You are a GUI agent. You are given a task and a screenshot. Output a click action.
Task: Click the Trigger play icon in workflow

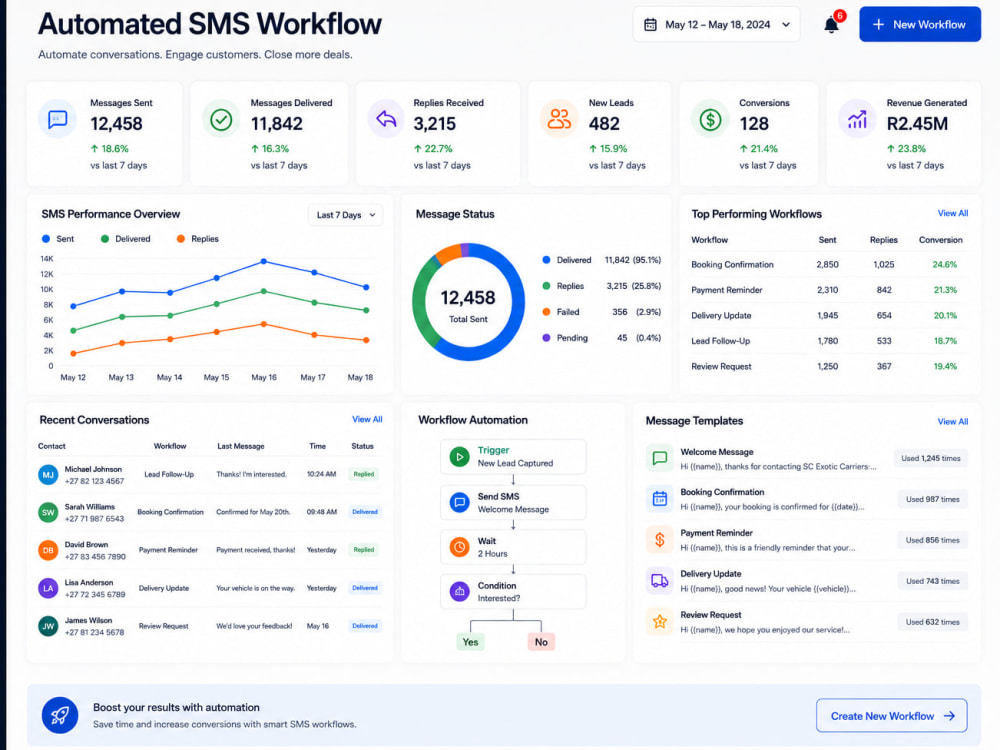click(459, 457)
